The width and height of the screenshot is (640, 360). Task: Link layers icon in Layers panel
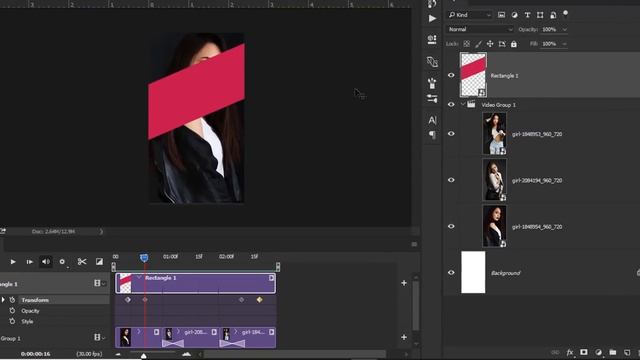(555, 353)
